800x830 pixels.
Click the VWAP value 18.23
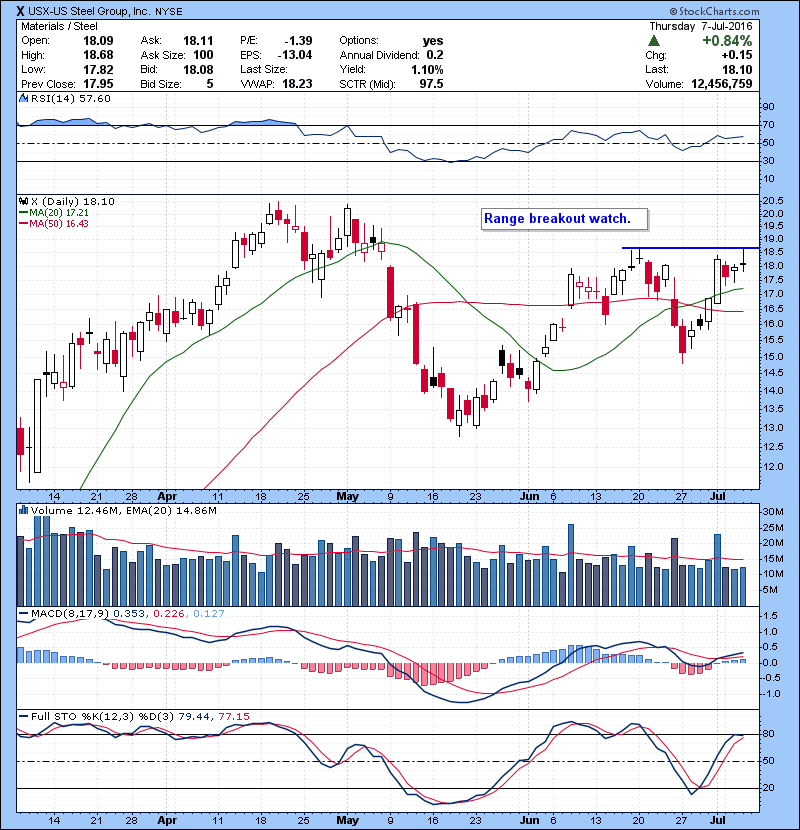point(297,84)
